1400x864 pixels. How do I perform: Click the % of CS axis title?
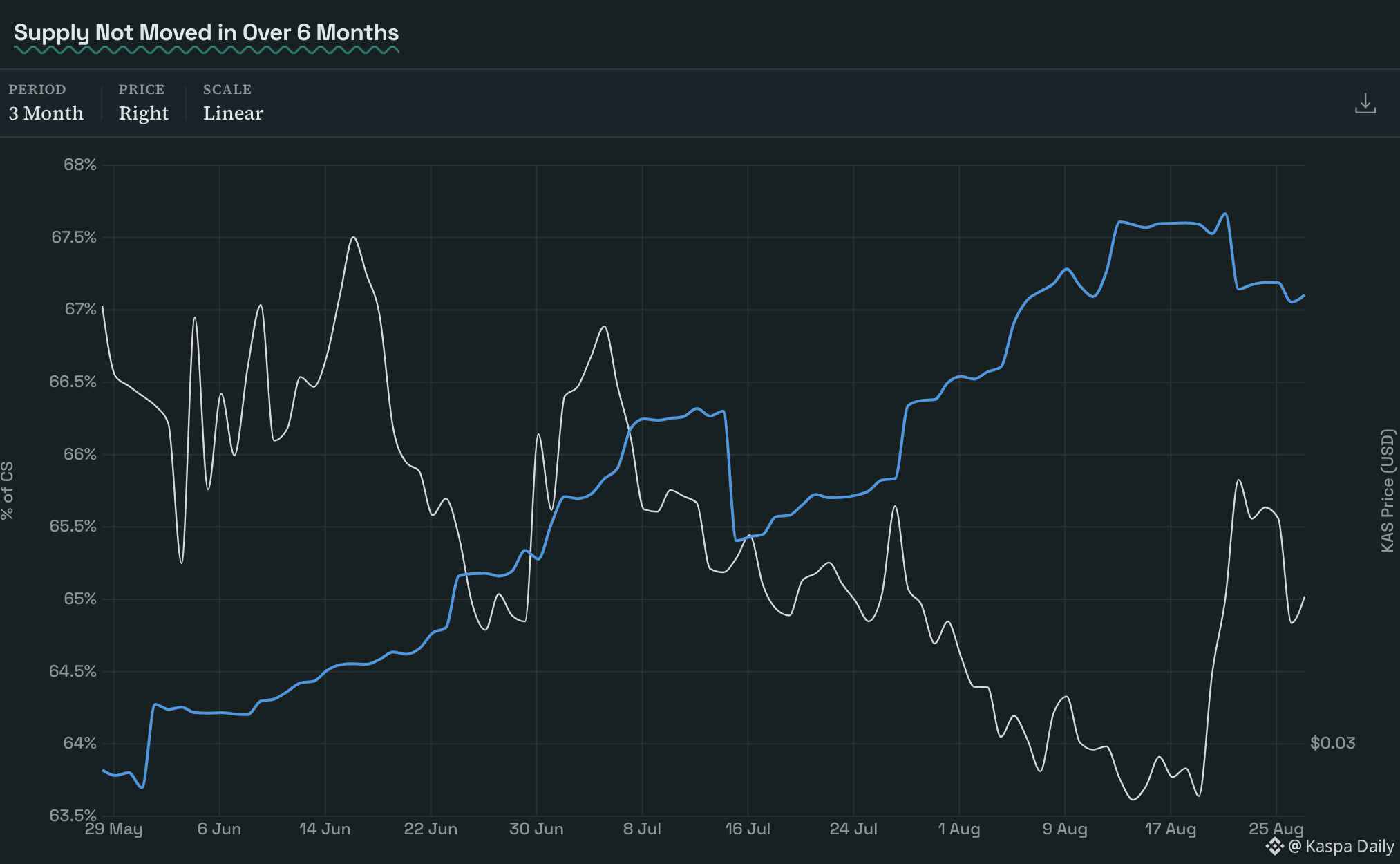click(8, 491)
